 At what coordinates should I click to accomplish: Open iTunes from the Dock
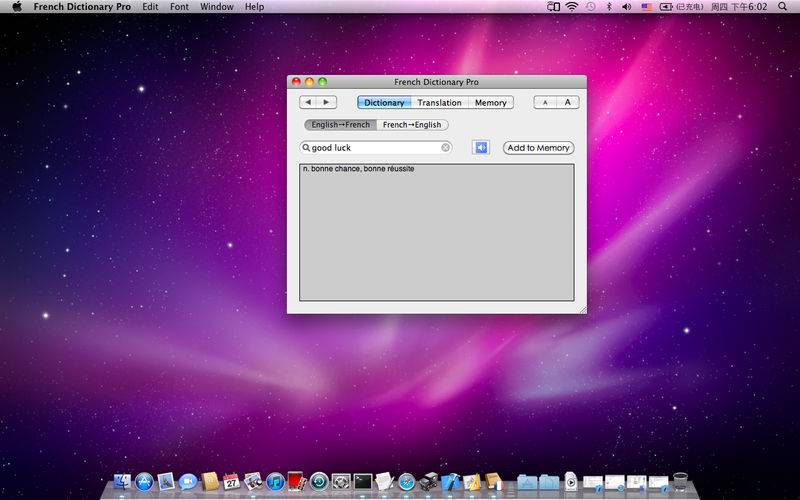(276, 482)
